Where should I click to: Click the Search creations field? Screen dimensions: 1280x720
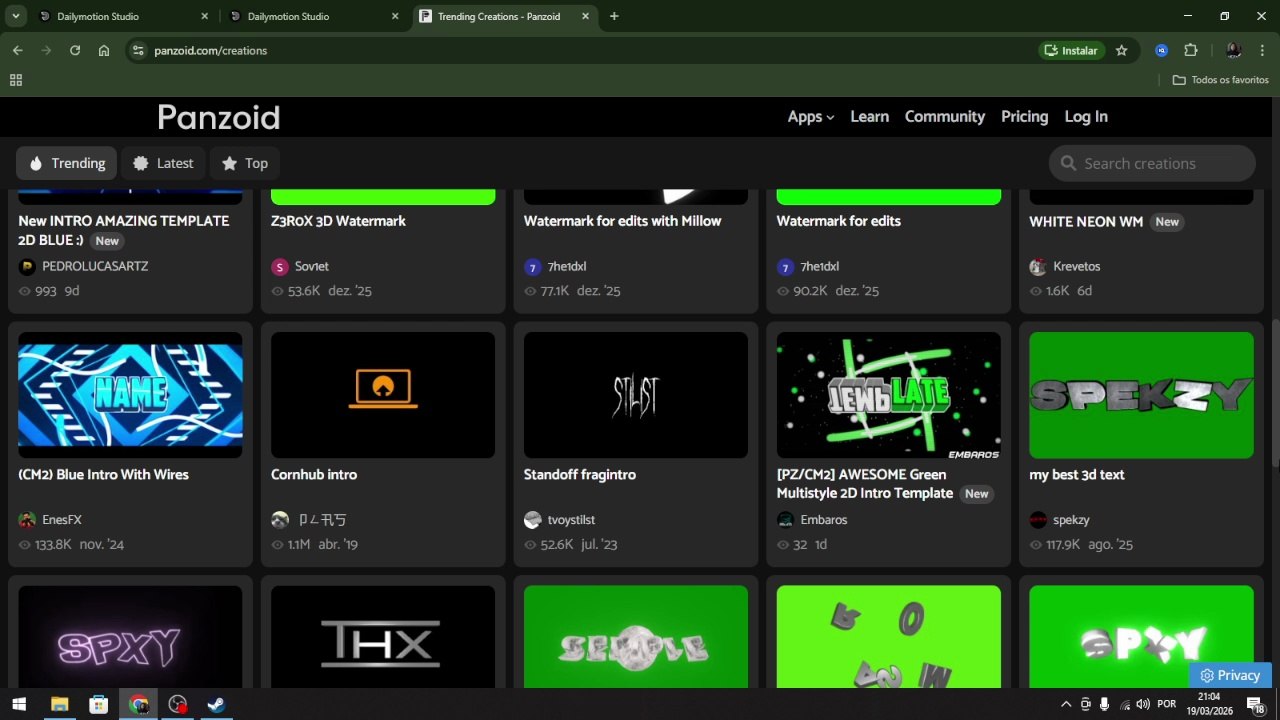(x=1152, y=163)
